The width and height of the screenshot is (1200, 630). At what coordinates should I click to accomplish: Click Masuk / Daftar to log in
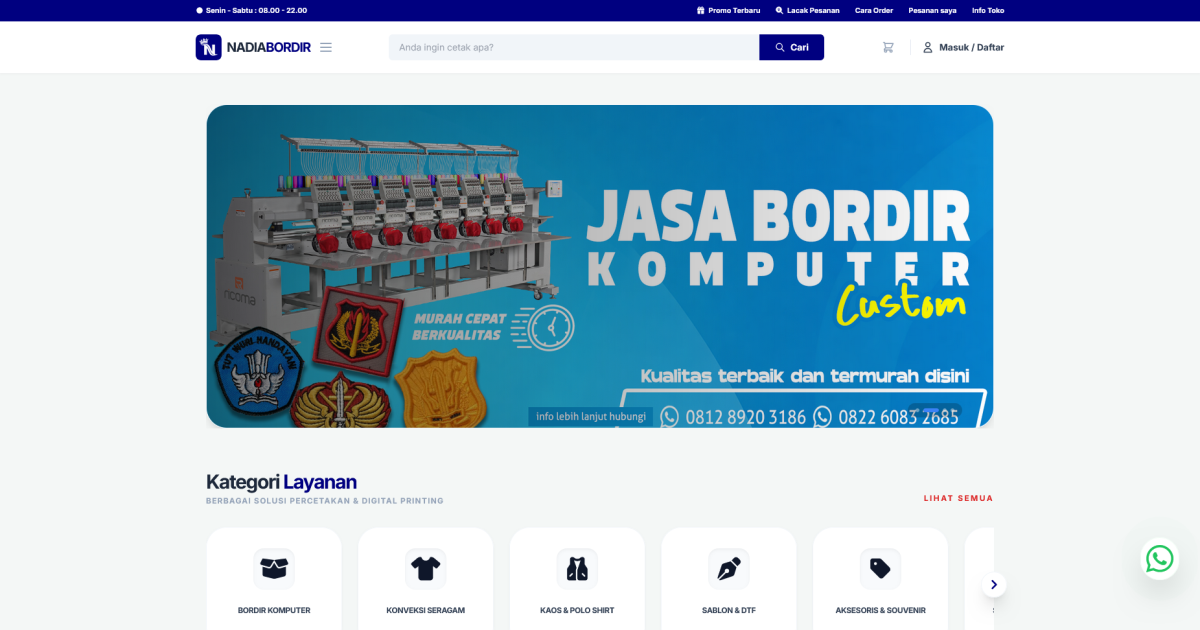963,47
